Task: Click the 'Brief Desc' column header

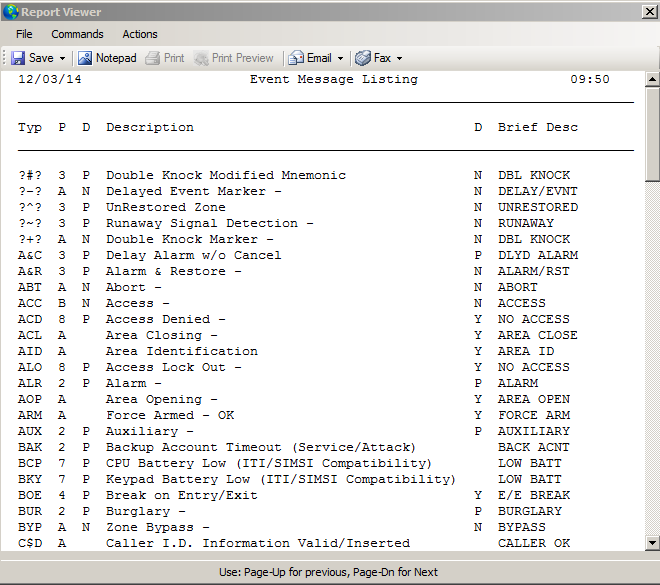Action: tap(538, 127)
